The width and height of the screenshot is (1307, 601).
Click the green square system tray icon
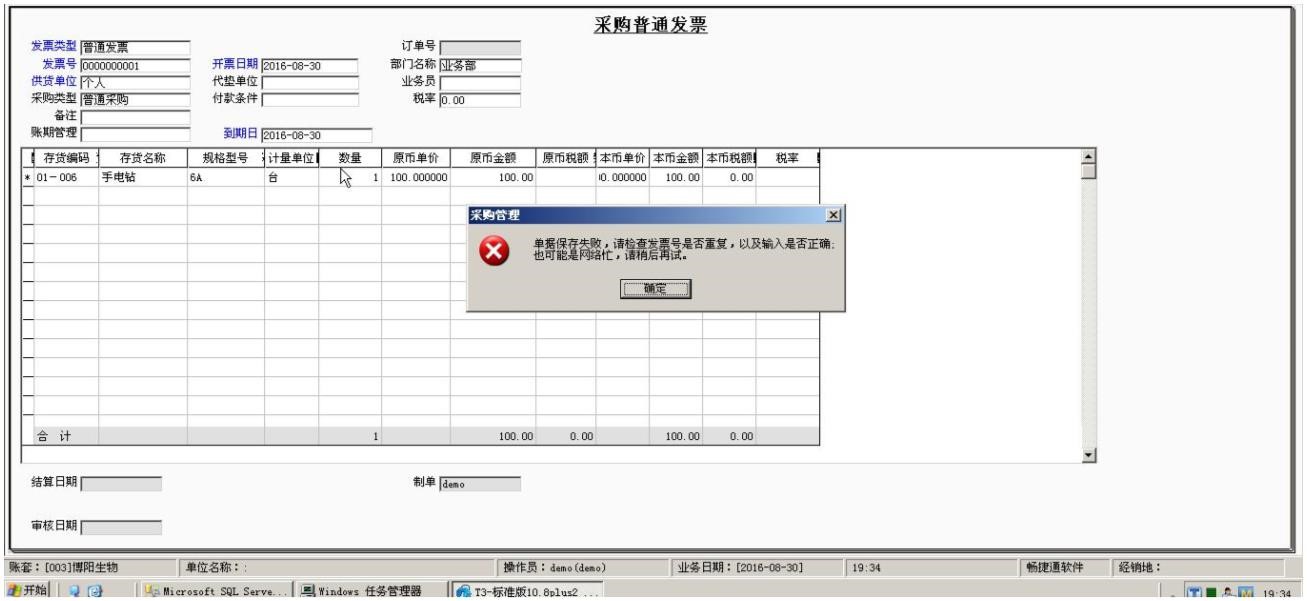pyautogui.click(x=1211, y=591)
